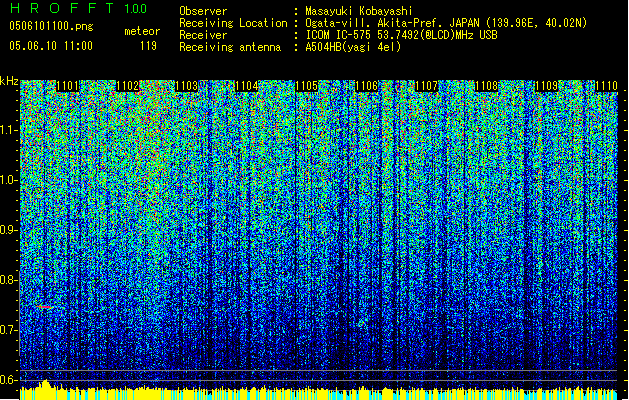The height and width of the screenshot is (400, 629).
Task: Click the 1.1 kHz axis tick label
Action: click(x=9, y=130)
